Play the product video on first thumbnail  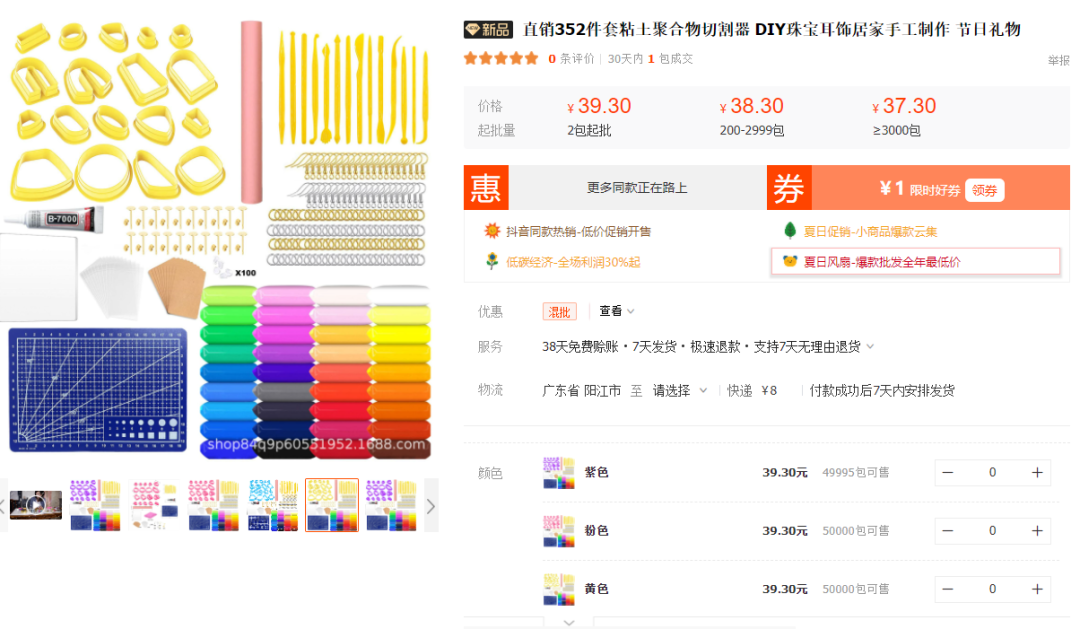[x=36, y=505]
